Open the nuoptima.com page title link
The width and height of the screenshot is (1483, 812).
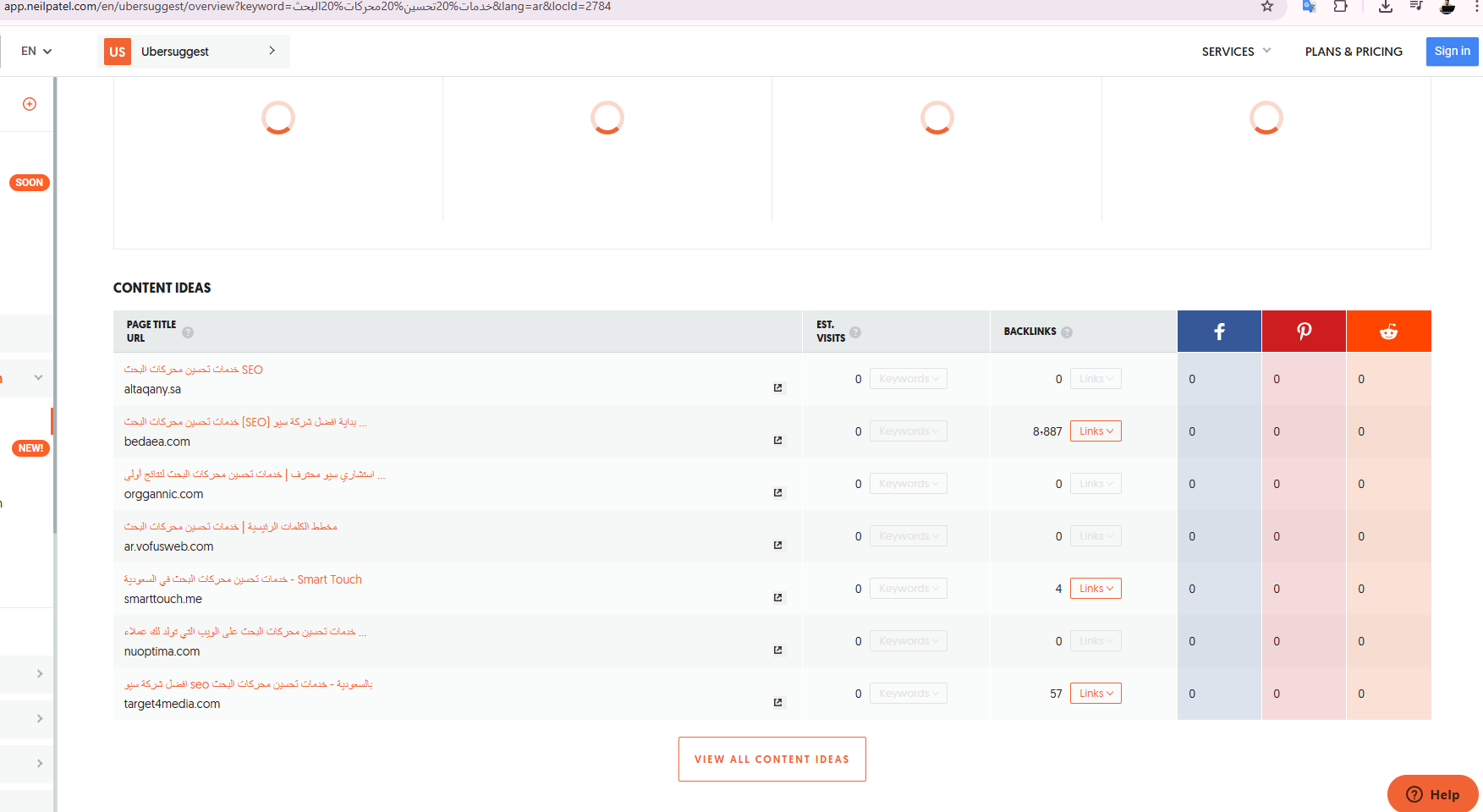click(245, 632)
